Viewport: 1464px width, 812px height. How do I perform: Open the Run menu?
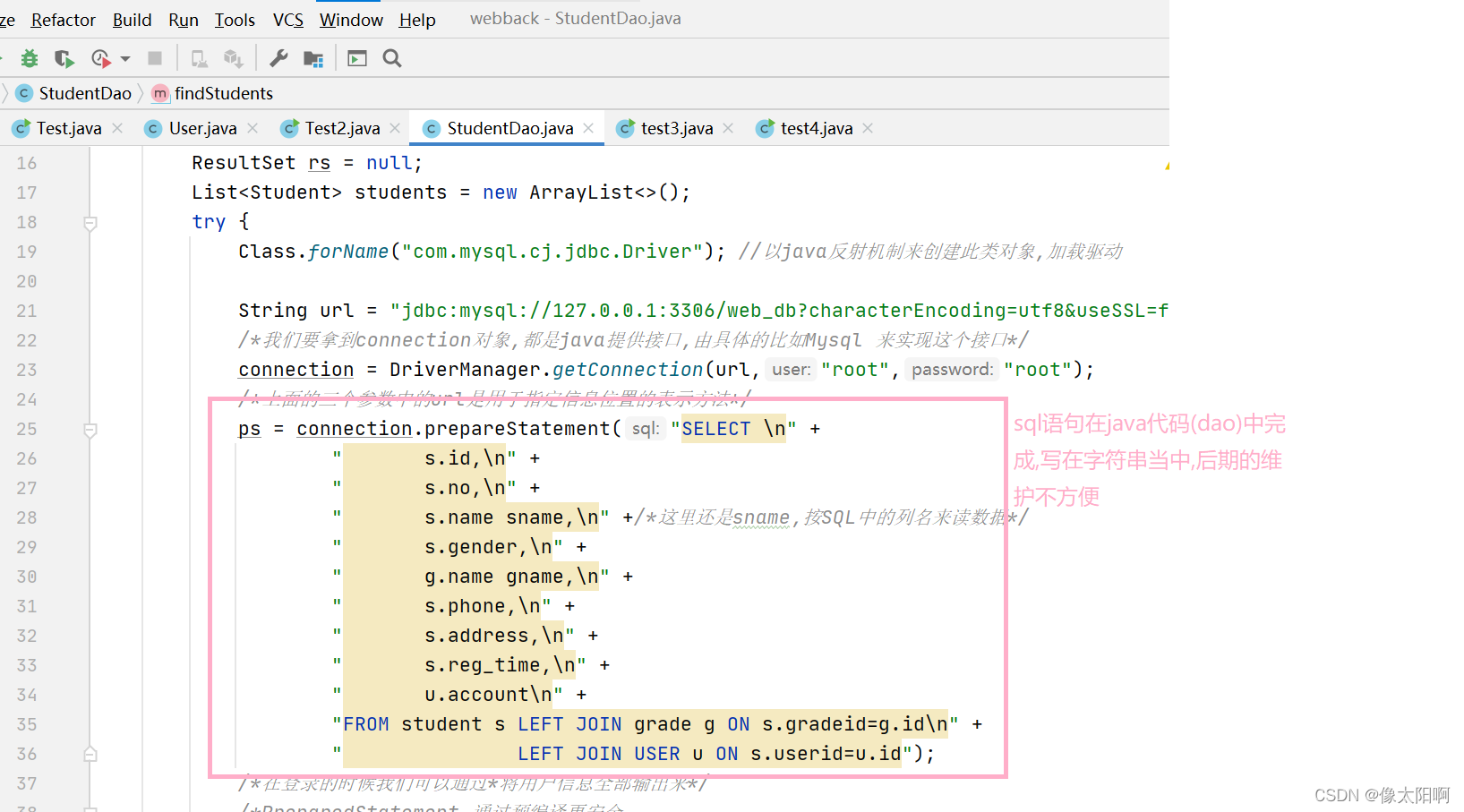pyautogui.click(x=184, y=20)
